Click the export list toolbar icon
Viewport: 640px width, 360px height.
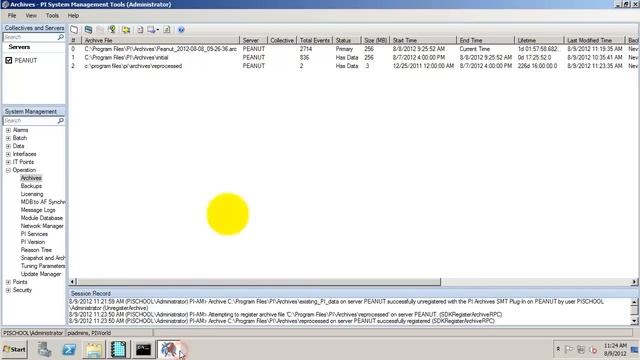pos(151,29)
